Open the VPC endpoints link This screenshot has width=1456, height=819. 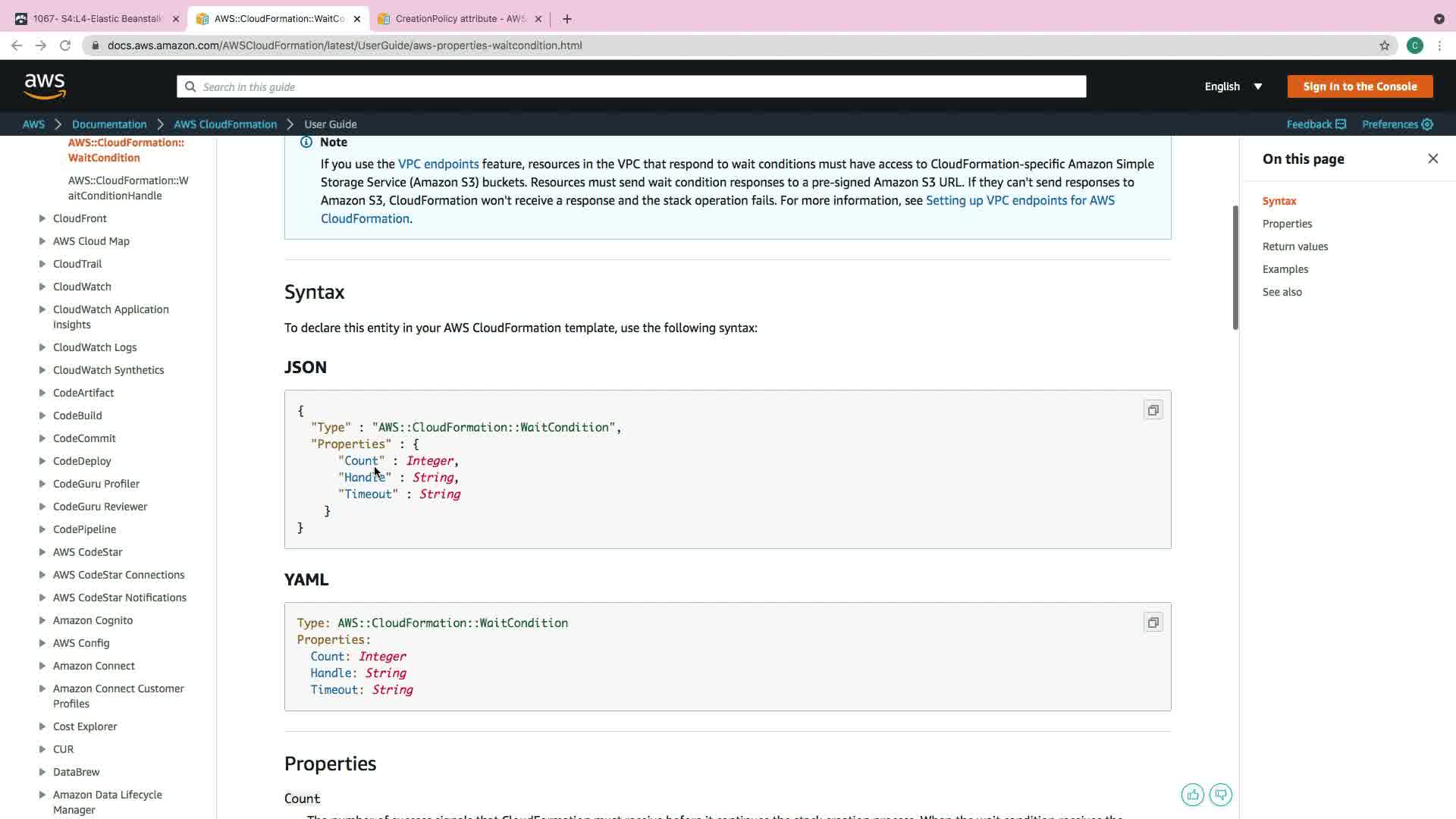click(x=438, y=164)
